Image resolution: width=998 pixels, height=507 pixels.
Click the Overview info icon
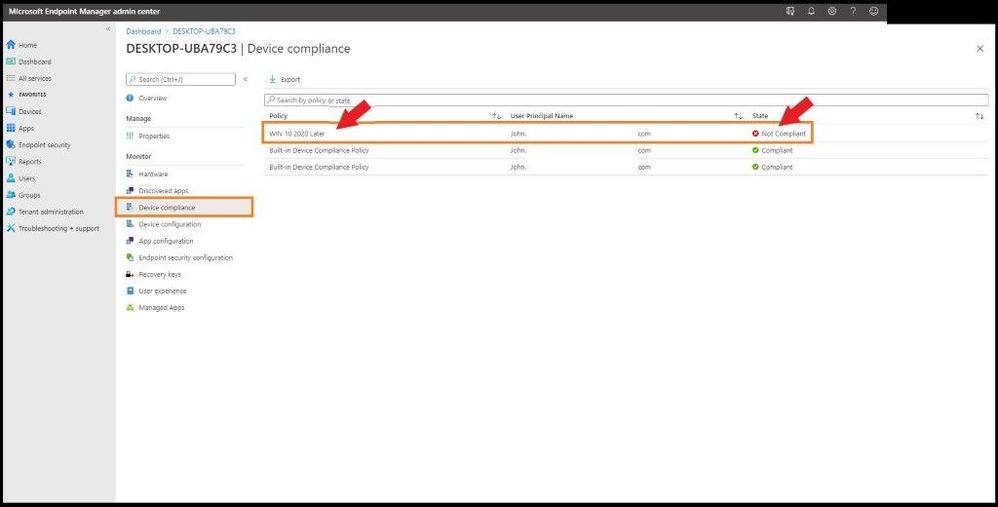[130, 98]
